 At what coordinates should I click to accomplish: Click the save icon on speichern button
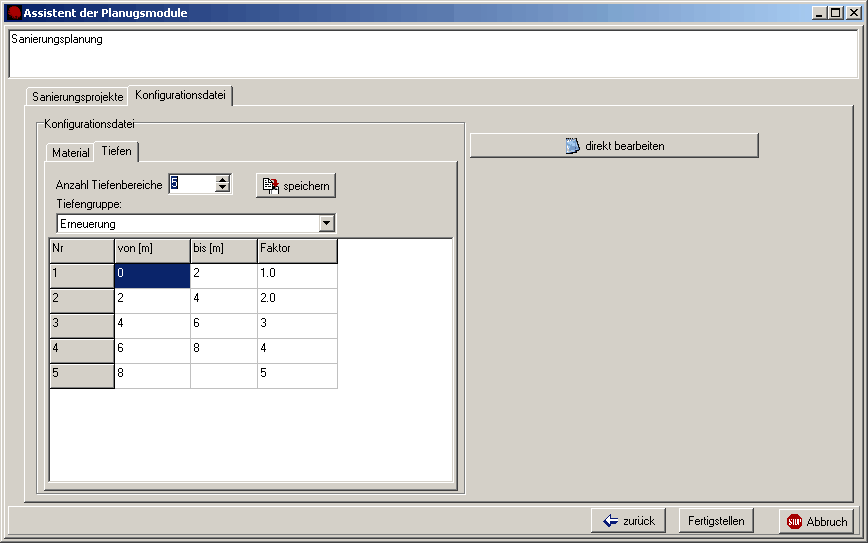click(x=270, y=185)
